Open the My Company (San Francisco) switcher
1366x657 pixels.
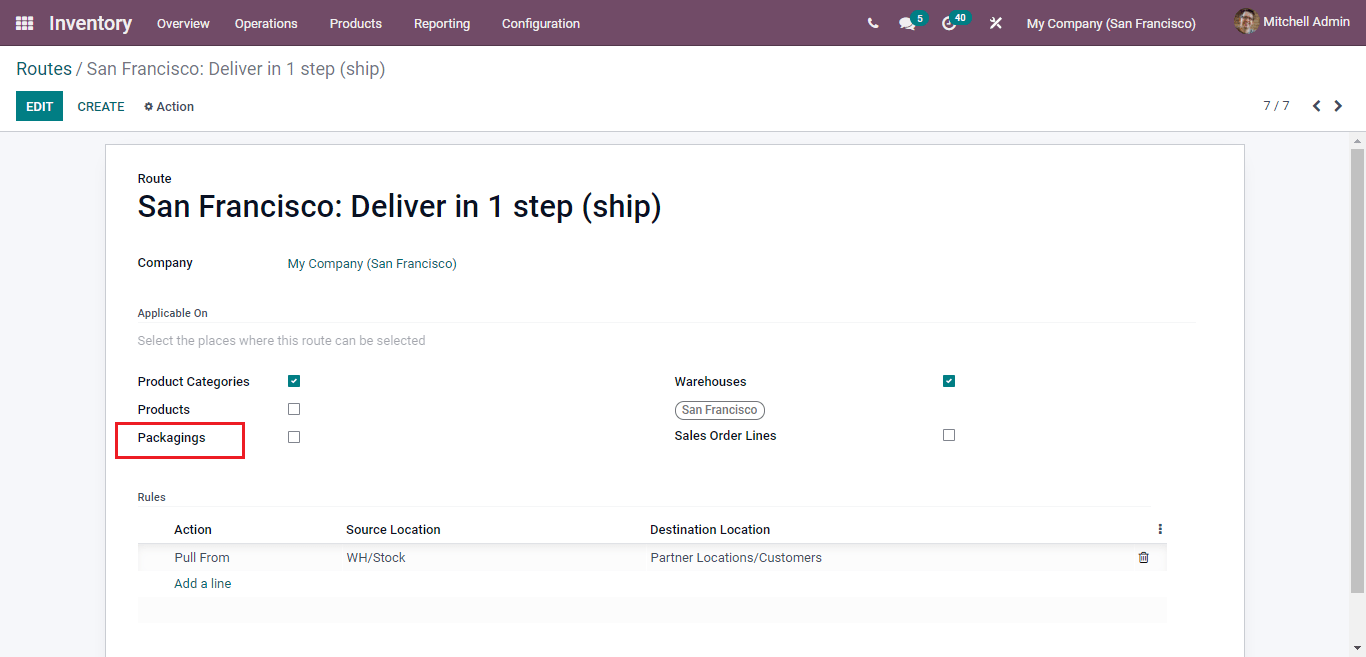1111,23
